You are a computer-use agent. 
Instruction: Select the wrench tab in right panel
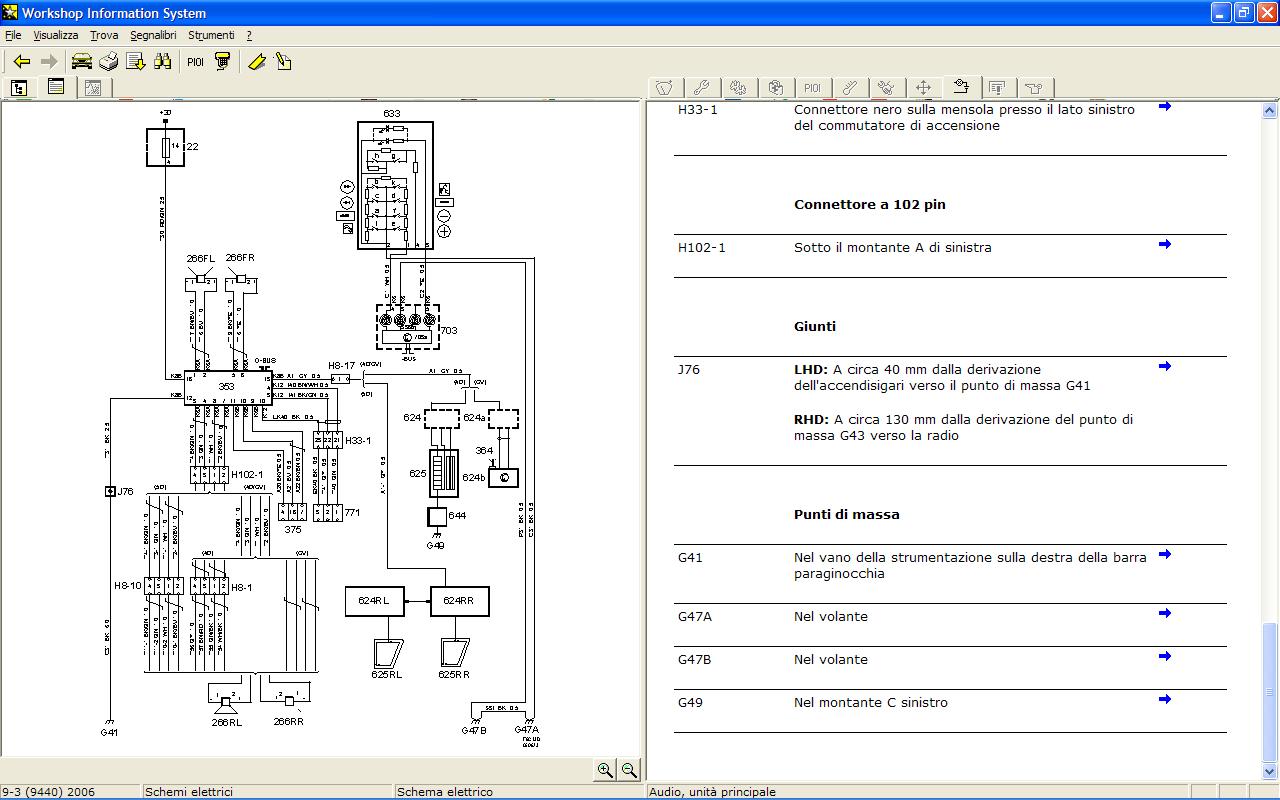click(x=701, y=88)
